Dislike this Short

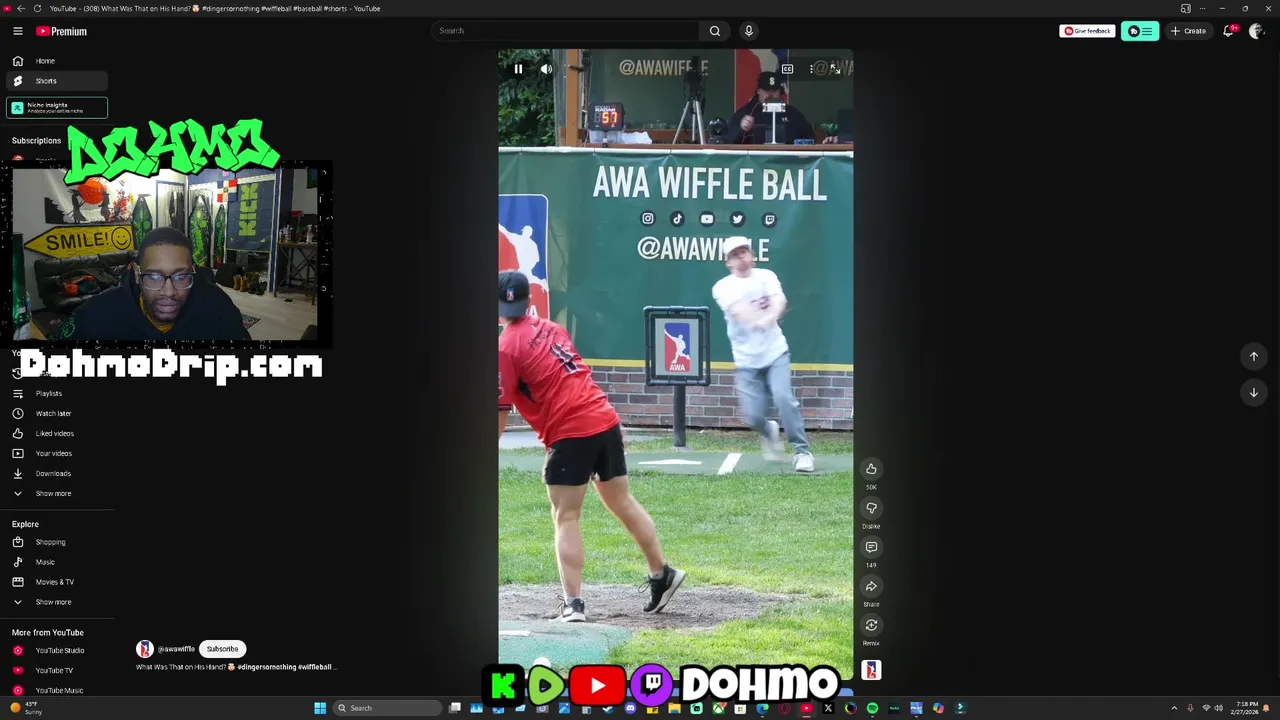pos(871,508)
